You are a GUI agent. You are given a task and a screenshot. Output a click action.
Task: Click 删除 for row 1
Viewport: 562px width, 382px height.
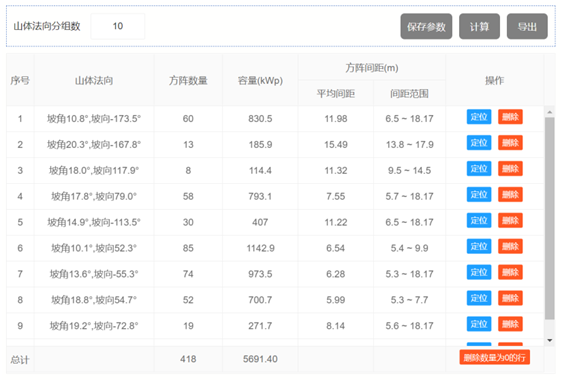510,117
